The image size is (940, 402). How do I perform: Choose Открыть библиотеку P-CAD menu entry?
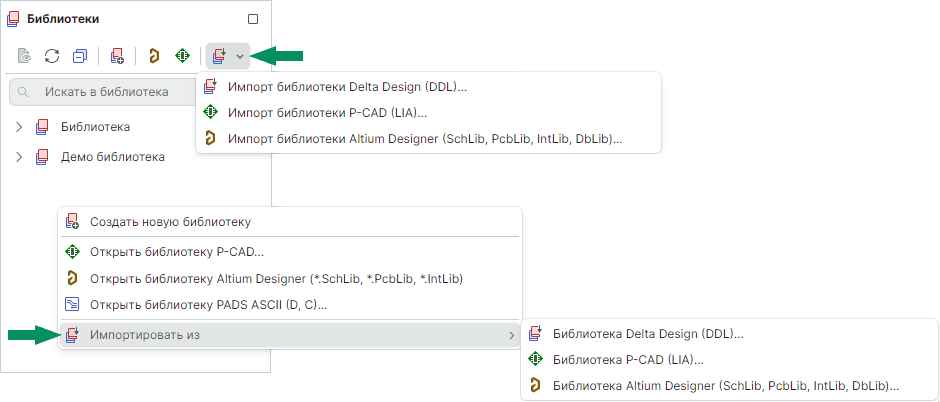coord(177,252)
